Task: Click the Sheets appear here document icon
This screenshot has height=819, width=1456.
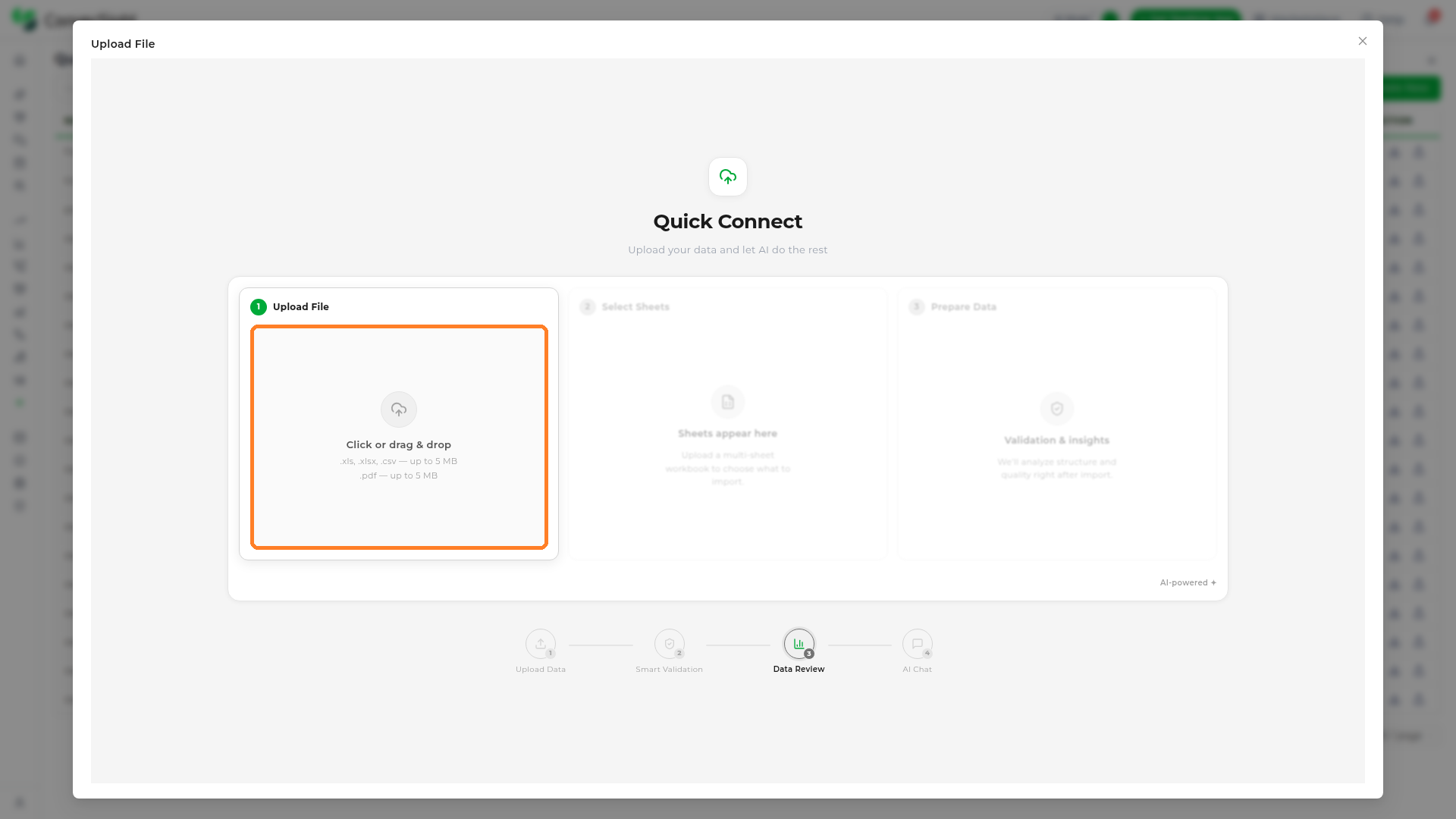Action: pyautogui.click(x=728, y=402)
